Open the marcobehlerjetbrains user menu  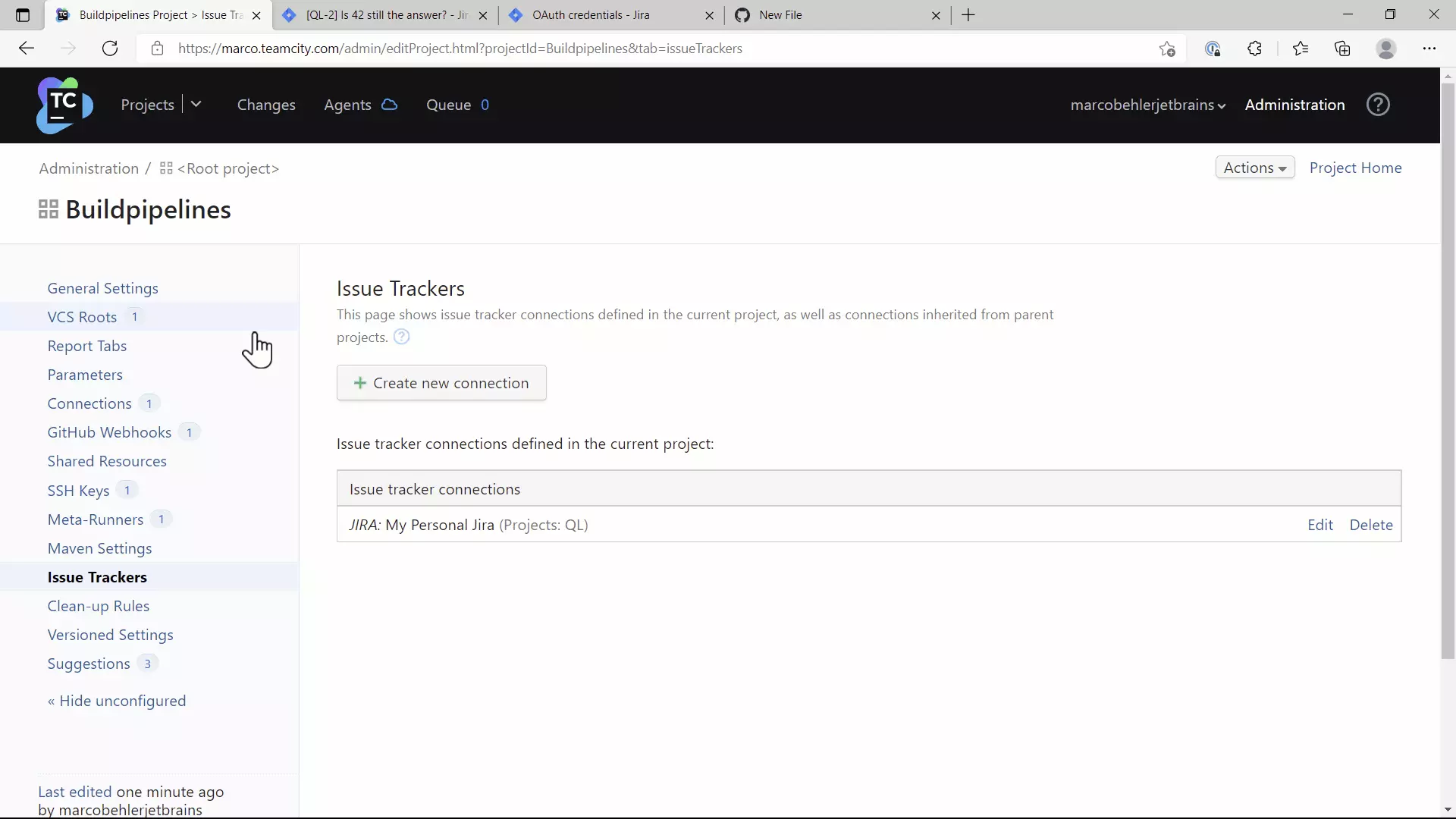point(1147,105)
